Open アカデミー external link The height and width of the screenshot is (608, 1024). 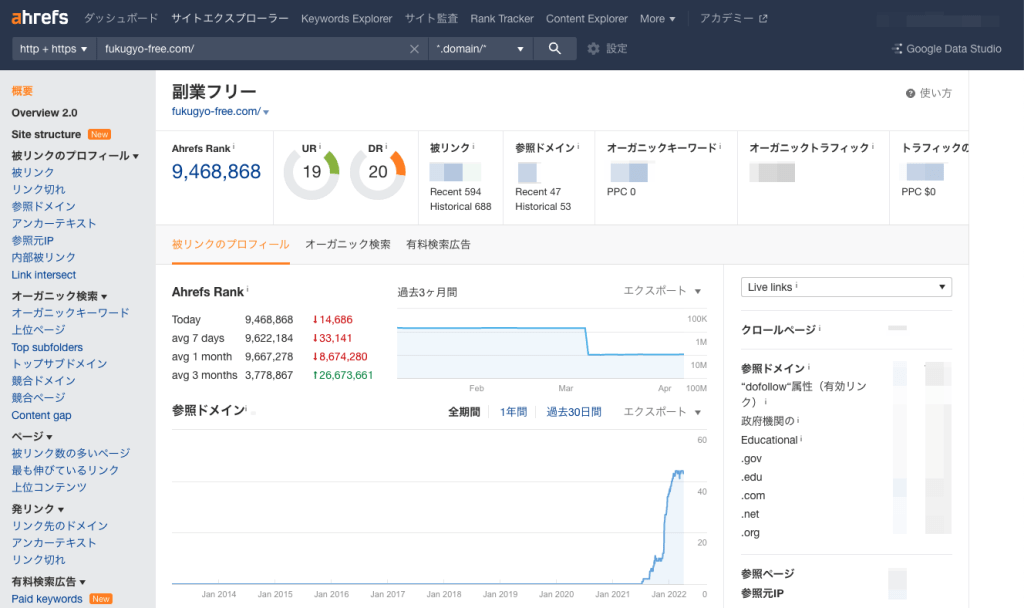coord(733,18)
